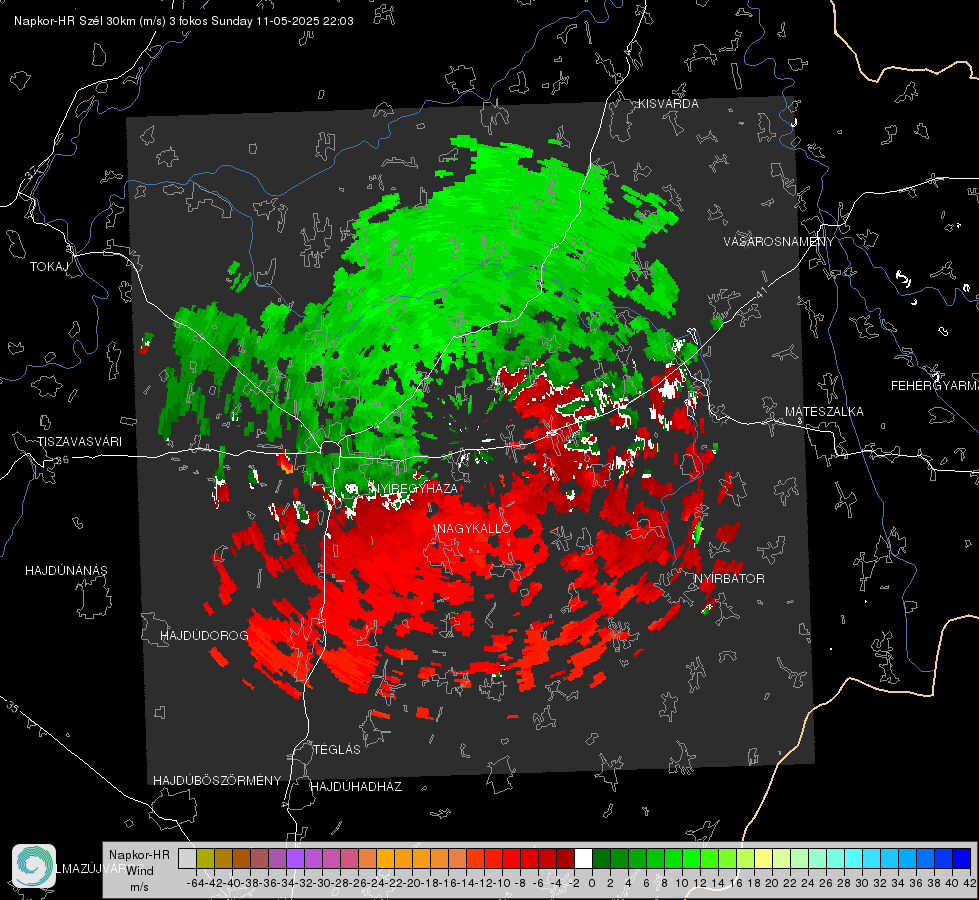Select the KISVÁRDA city label

point(668,104)
